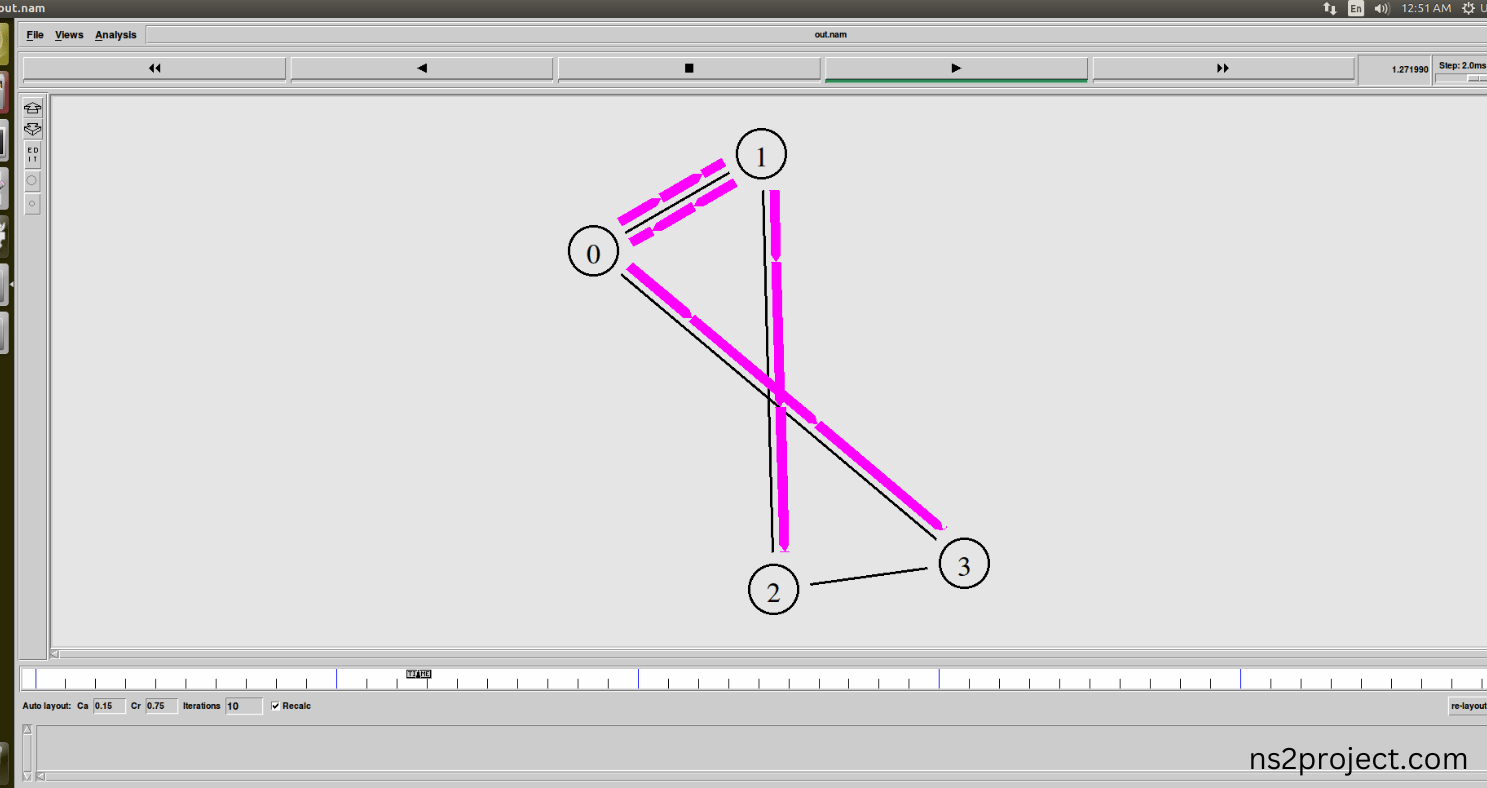Click the Ca value input field
This screenshot has height=788, width=1487.
tap(109, 706)
